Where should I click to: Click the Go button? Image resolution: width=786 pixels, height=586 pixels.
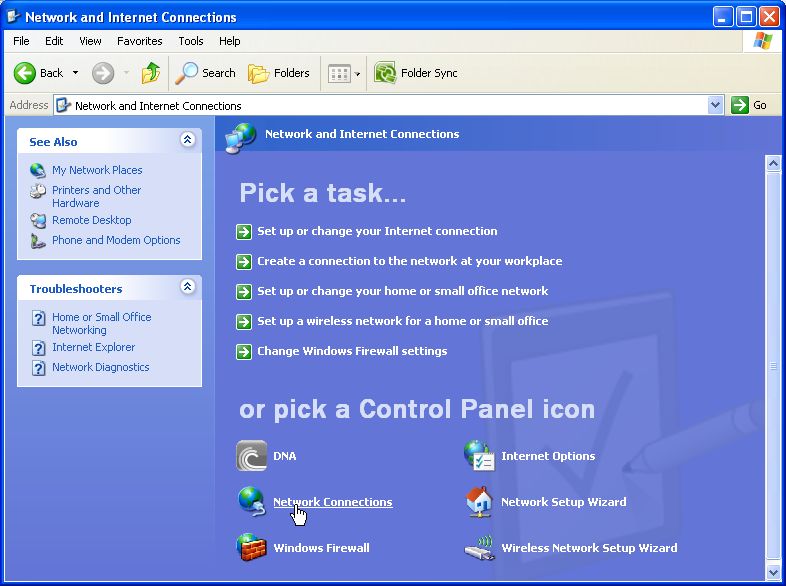point(749,105)
